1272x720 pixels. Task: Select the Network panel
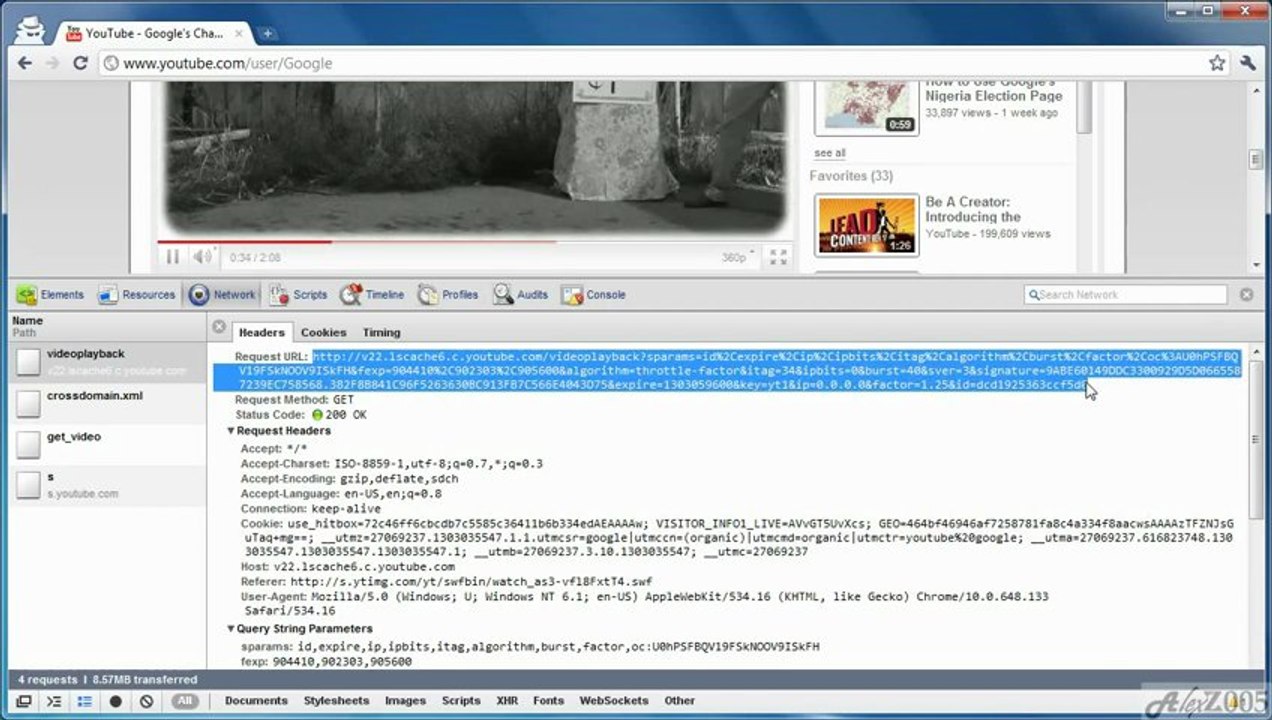click(223, 295)
